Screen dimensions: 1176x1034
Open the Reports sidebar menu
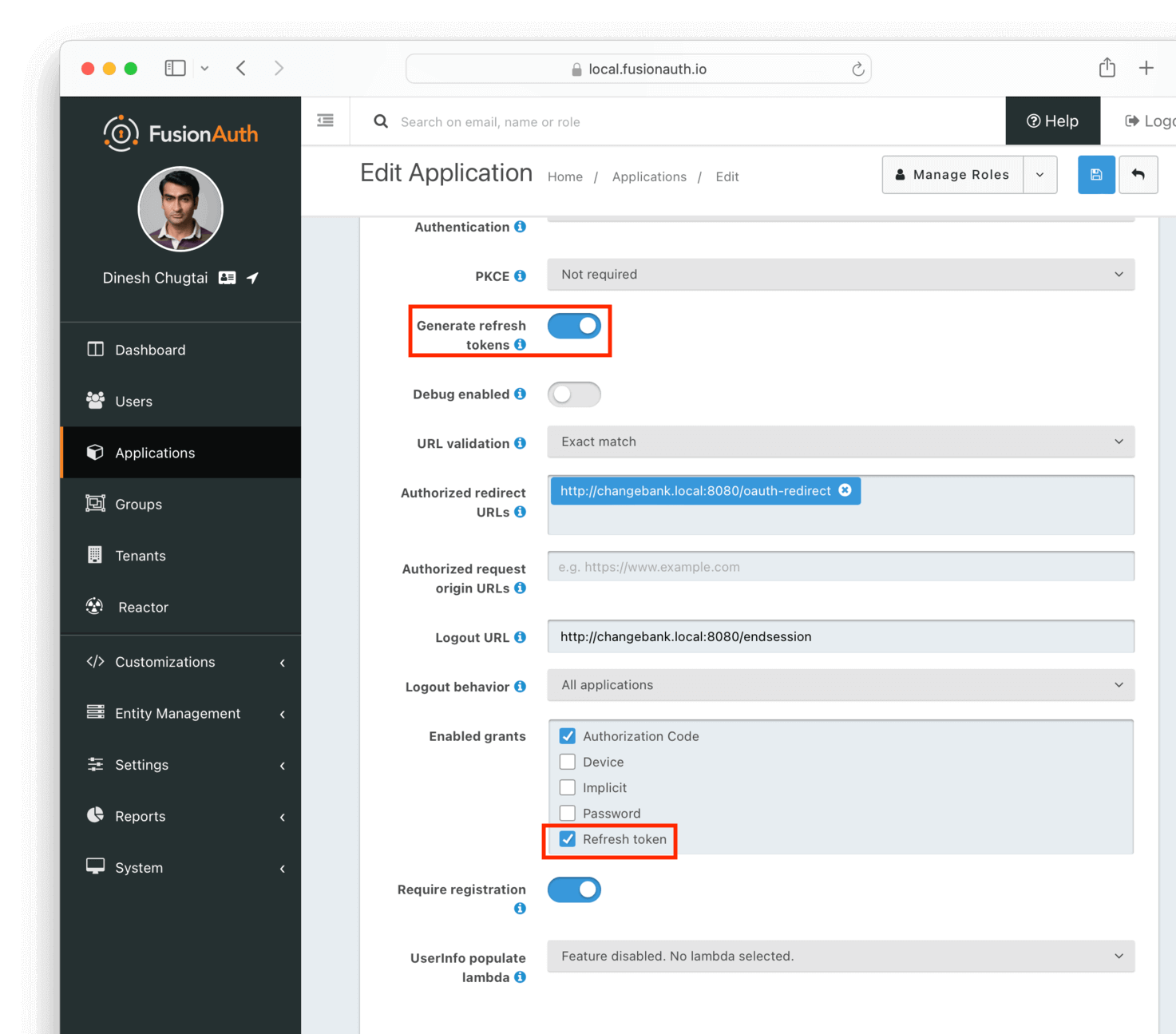[x=140, y=816]
